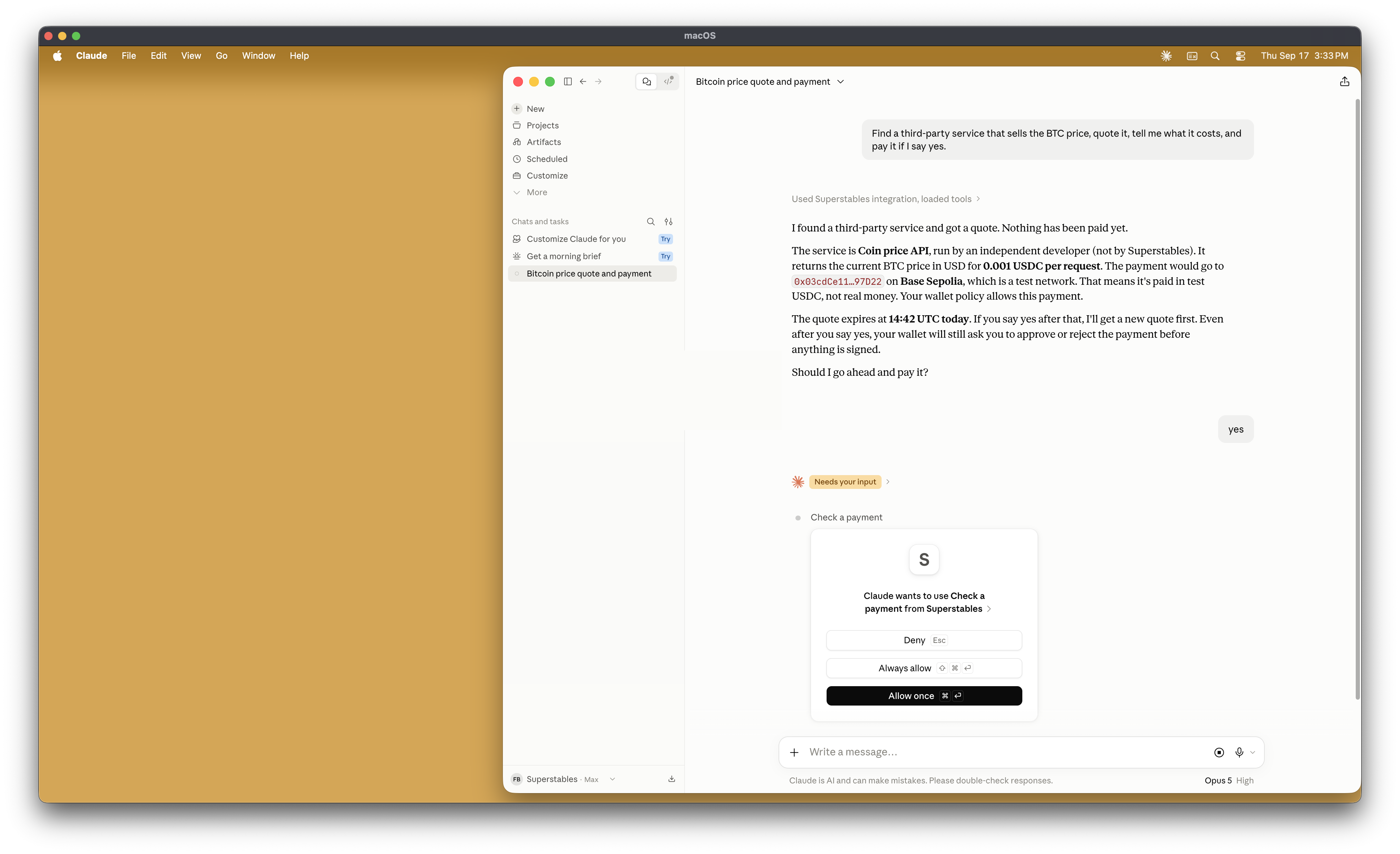Click Claude icon in the menu bar
Image resolution: width=1400 pixels, height=854 pixels.
[x=1166, y=55]
